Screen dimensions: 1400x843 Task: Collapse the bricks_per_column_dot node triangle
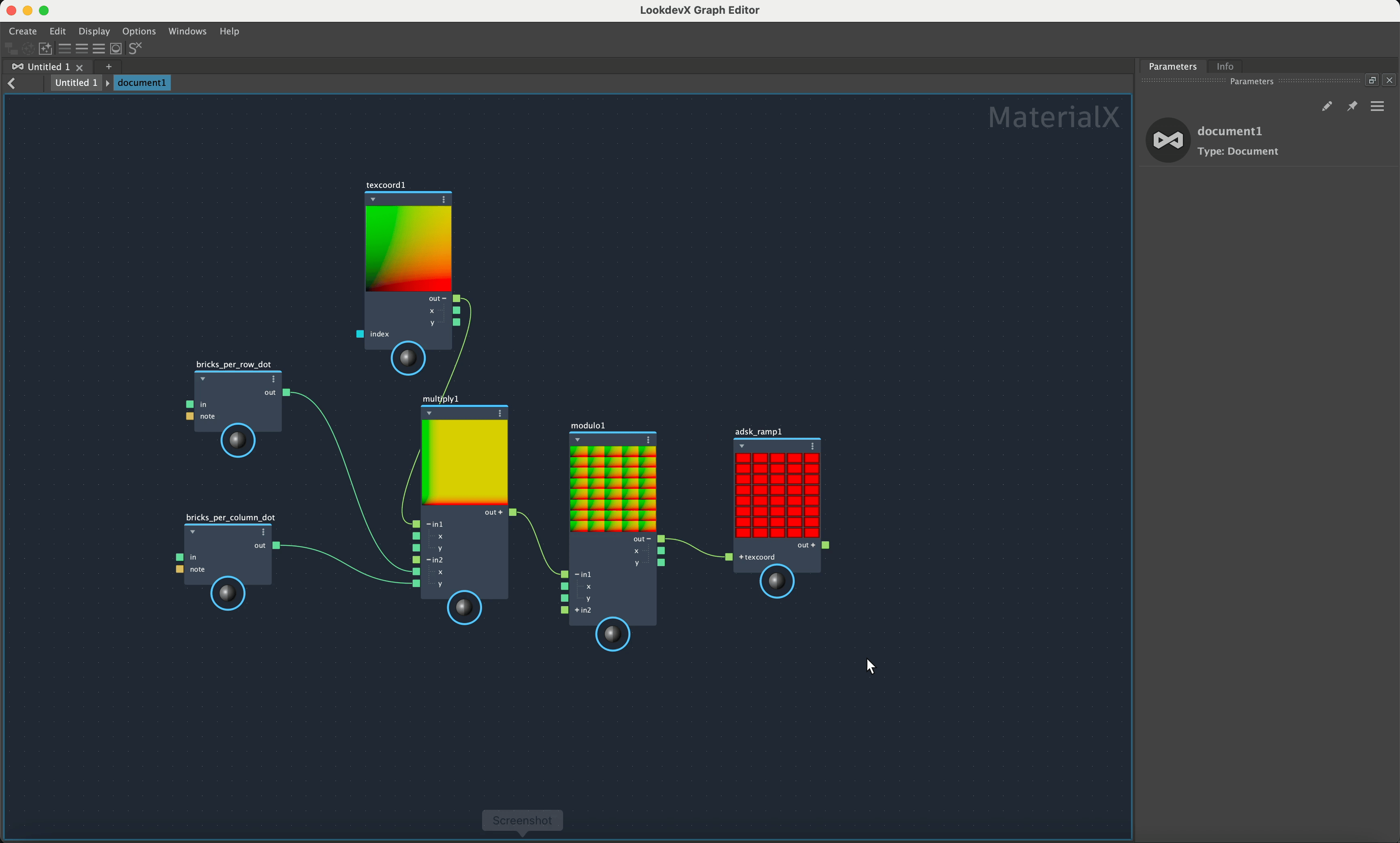(192, 532)
